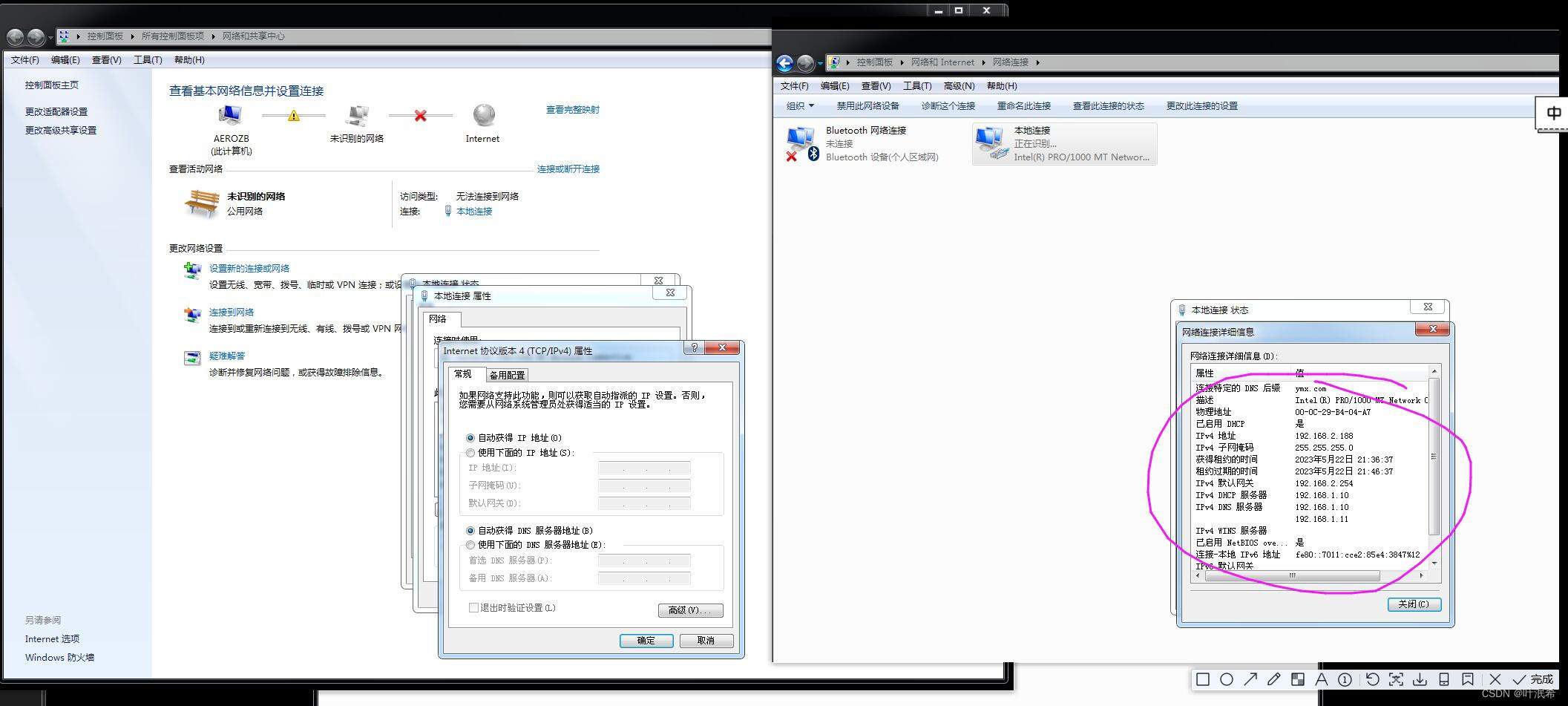Activate the mosaic blur tool

tap(1298, 679)
